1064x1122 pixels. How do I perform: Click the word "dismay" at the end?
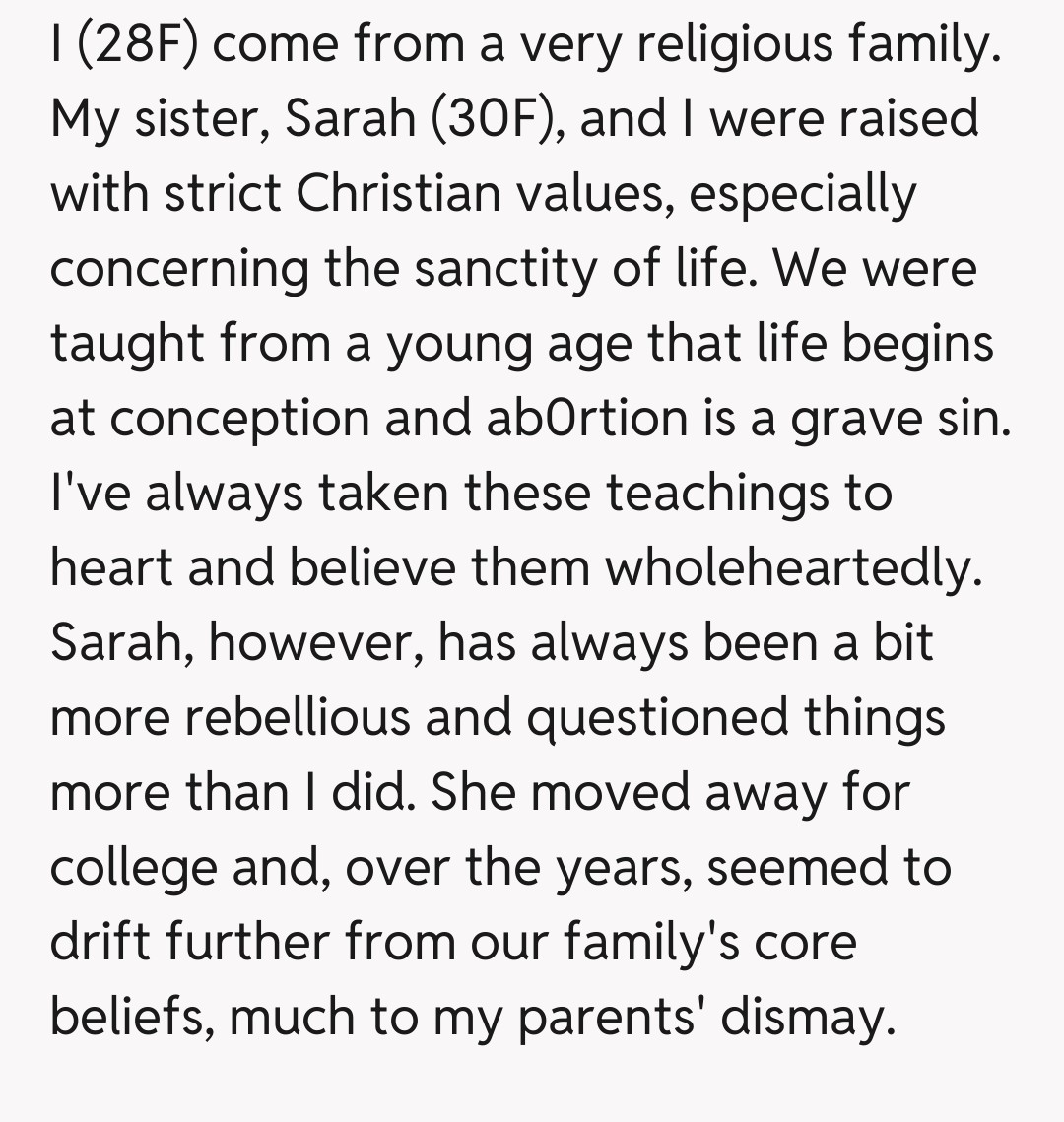pos(807,1018)
